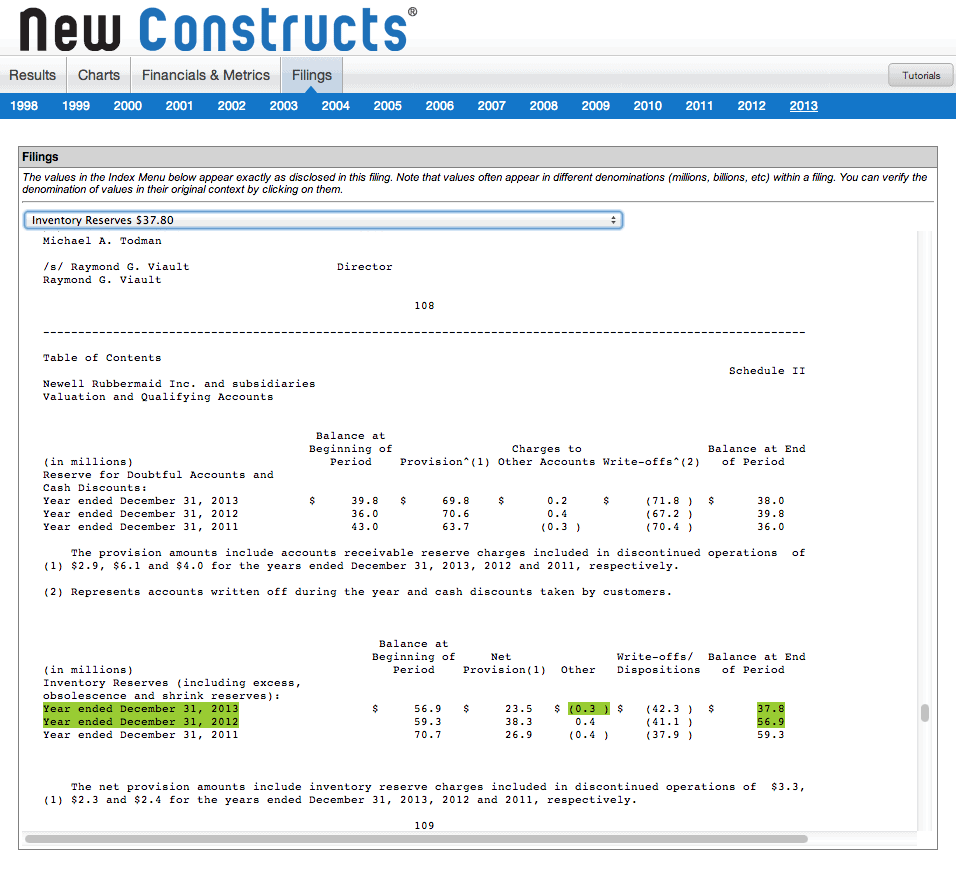Viewport: 956px width, 880px height.
Task: Select year 1999 filing
Action: coord(76,106)
